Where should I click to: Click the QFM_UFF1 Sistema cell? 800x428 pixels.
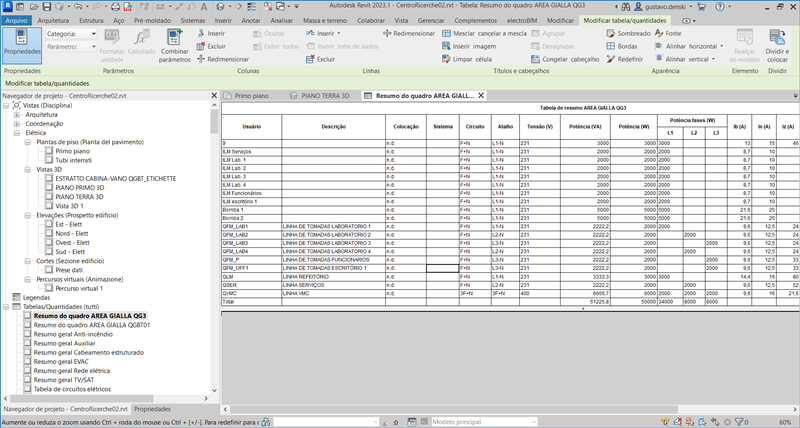pyautogui.click(x=442, y=268)
